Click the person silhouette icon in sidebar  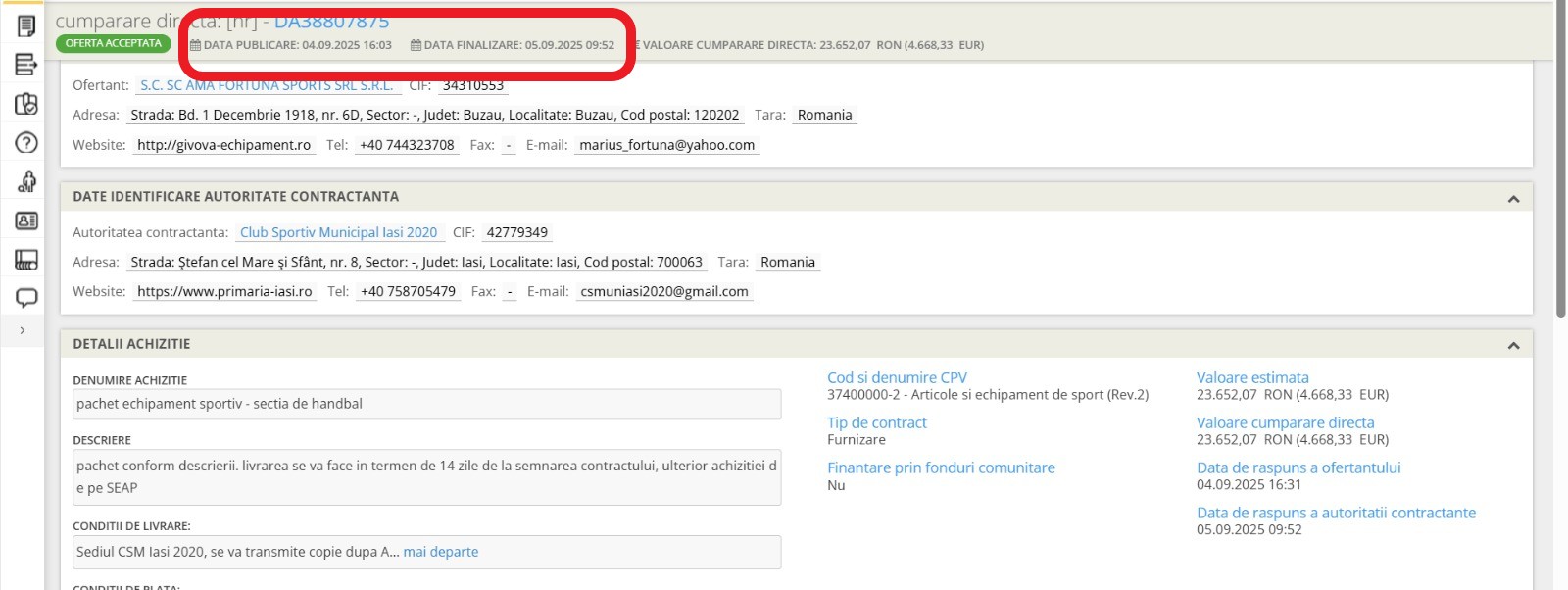click(26, 181)
